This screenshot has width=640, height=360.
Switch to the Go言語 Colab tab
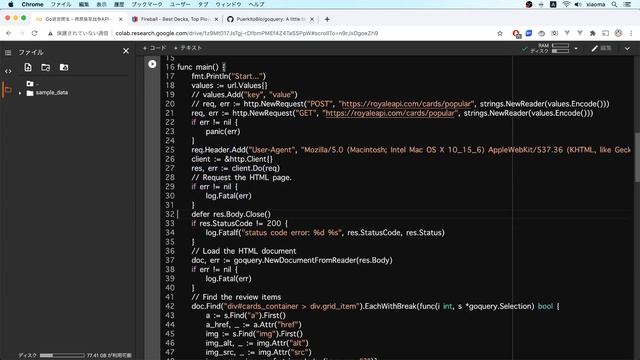coord(78,19)
